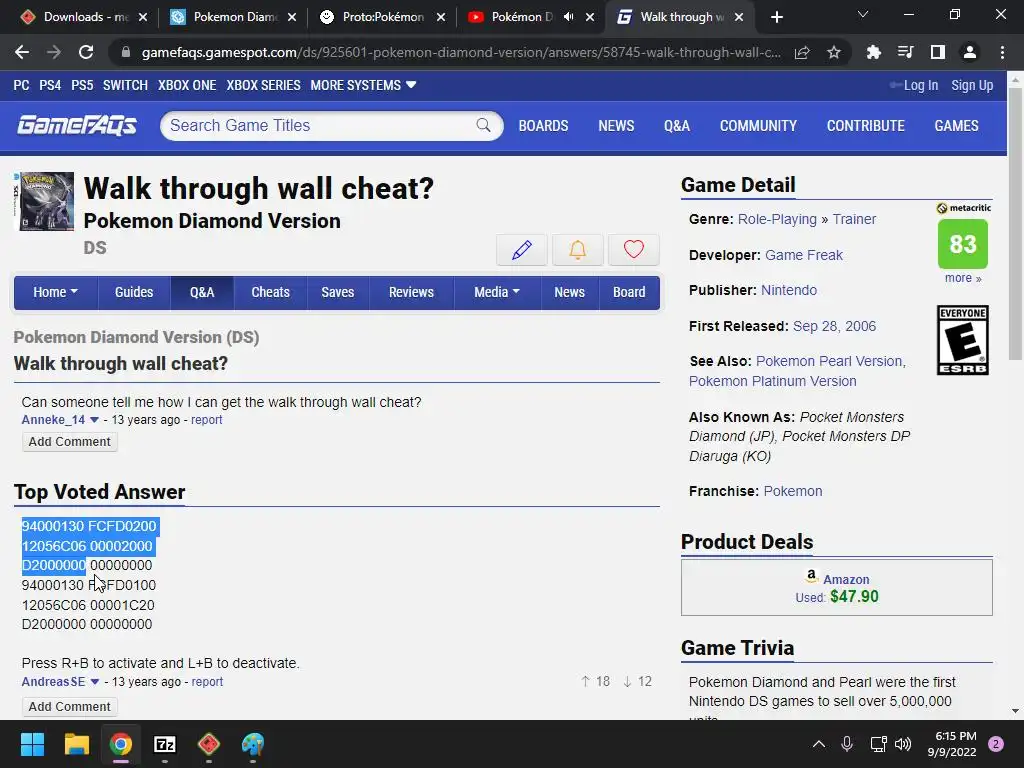Click the volume icon in system tray
This screenshot has height=768, width=1024.
pyautogui.click(x=903, y=744)
